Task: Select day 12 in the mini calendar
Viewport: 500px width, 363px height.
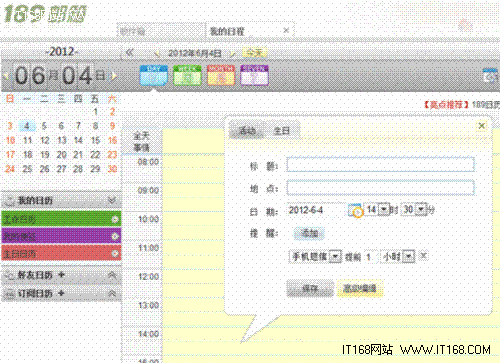Action: tap(45, 140)
